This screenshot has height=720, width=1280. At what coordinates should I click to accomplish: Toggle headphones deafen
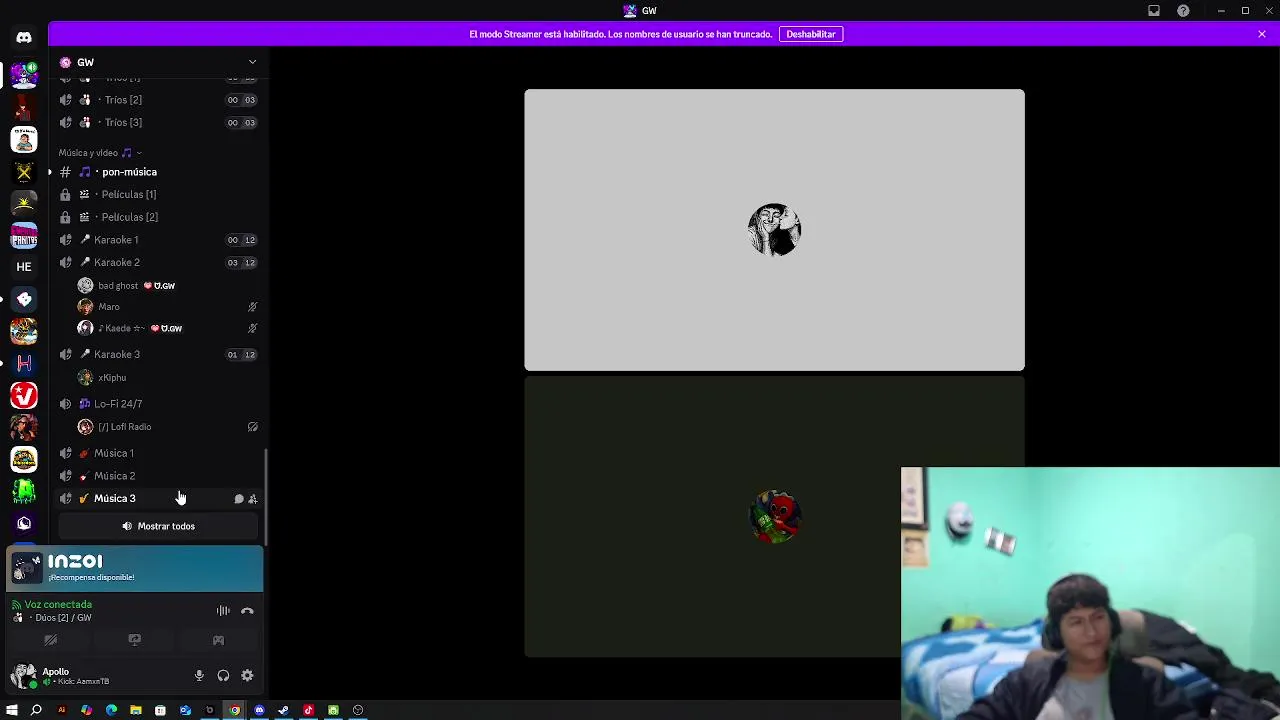pyautogui.click(x=223, y=676)
